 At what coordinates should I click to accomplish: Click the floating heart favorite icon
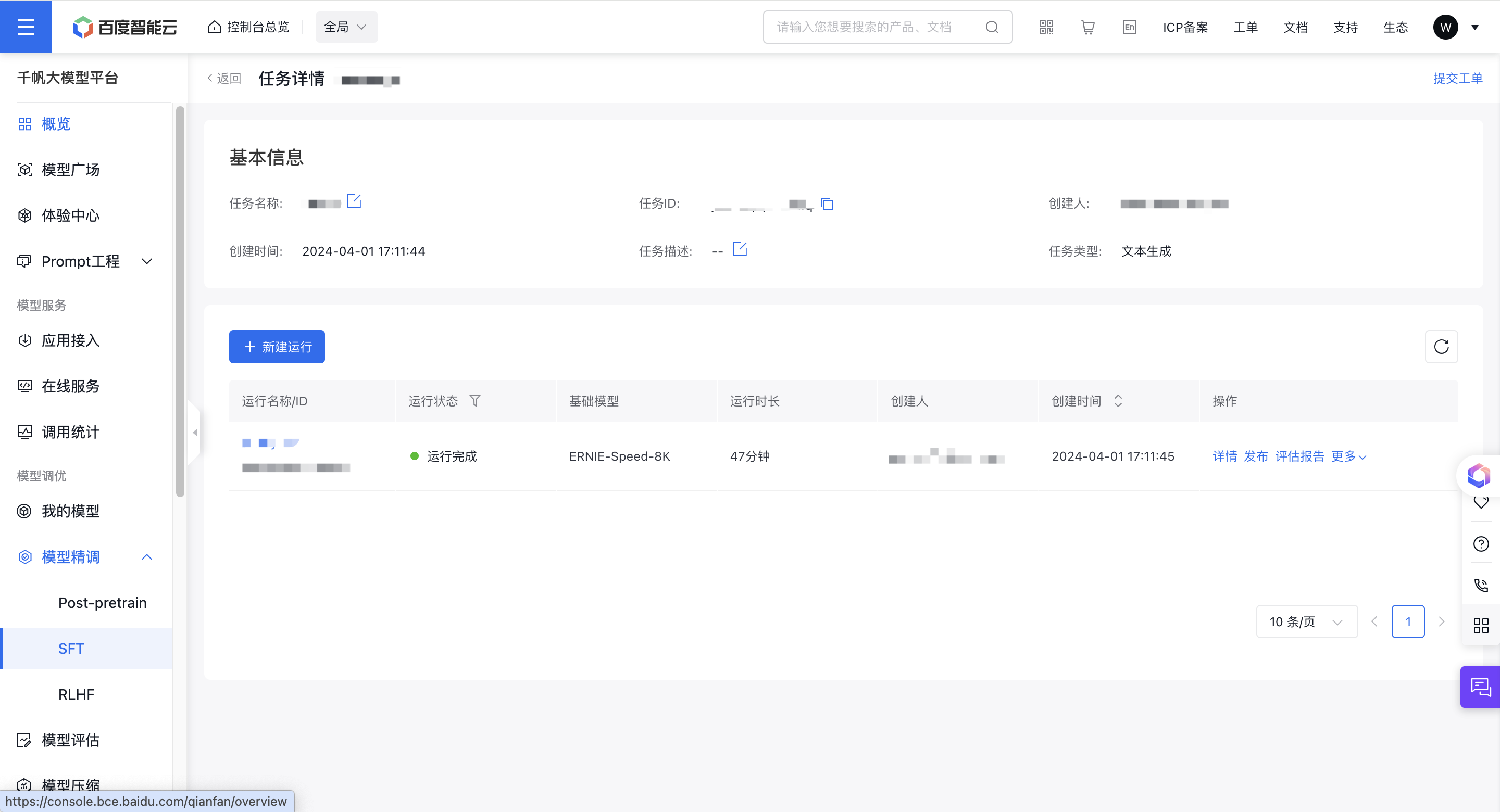point(1481,502)
